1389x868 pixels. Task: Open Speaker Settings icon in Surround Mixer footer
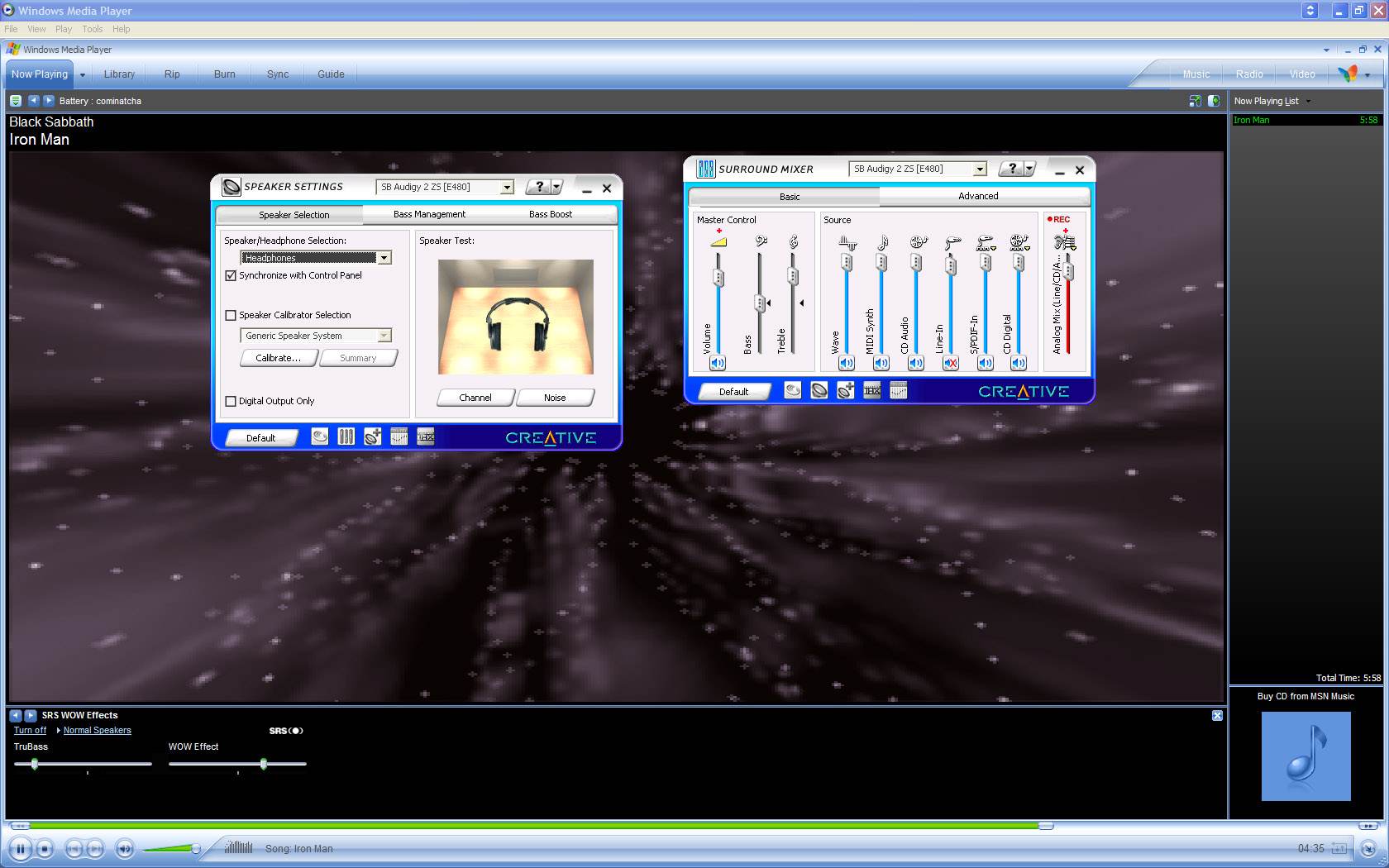[x=819, y=390]
